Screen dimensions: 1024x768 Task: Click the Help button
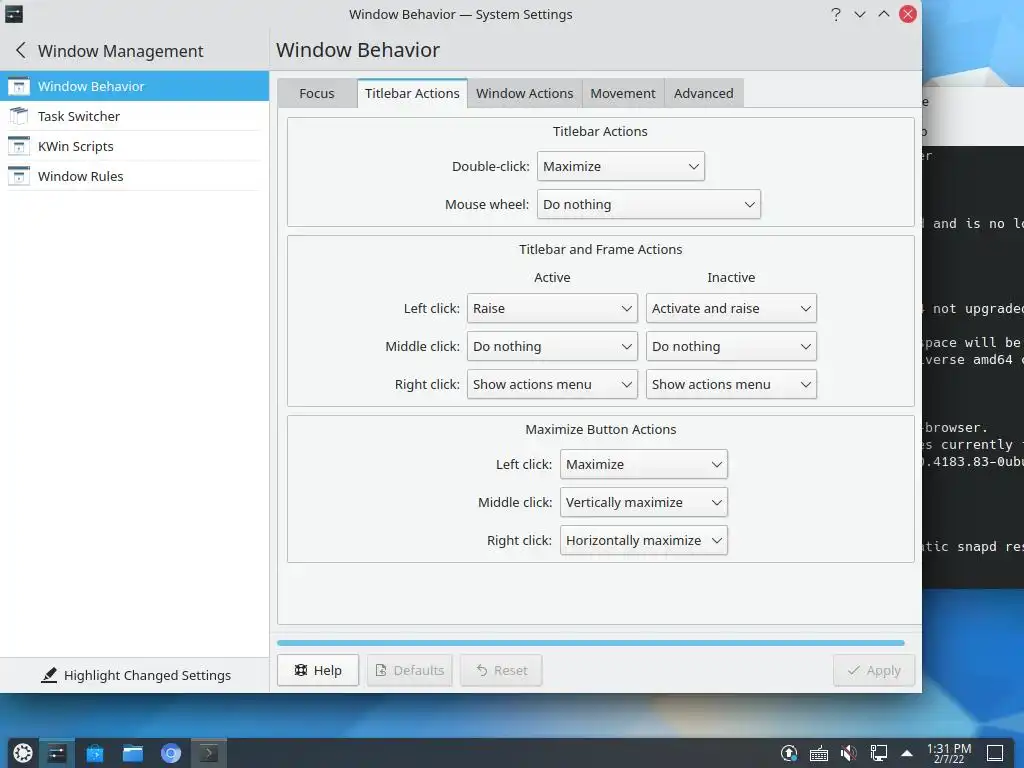point(318,670)
